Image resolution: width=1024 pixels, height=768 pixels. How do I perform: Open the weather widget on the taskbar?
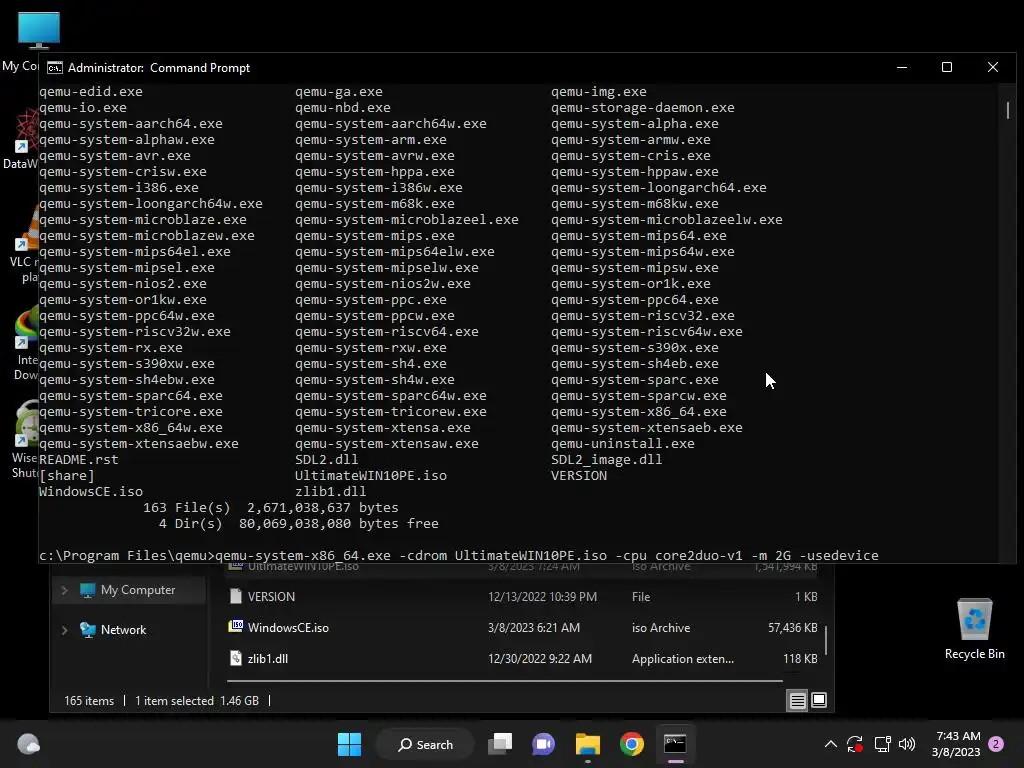28,744
